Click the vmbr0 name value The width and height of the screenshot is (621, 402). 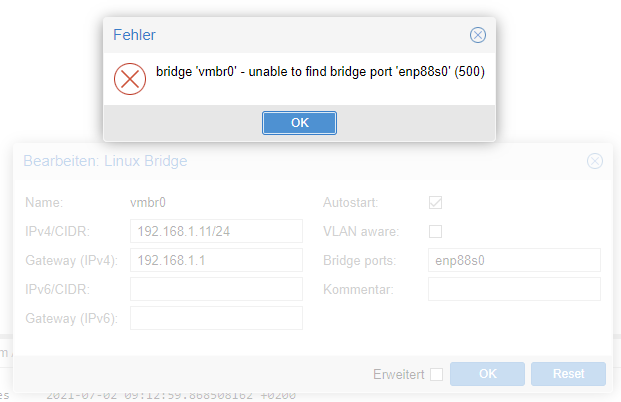click(147, 203)
